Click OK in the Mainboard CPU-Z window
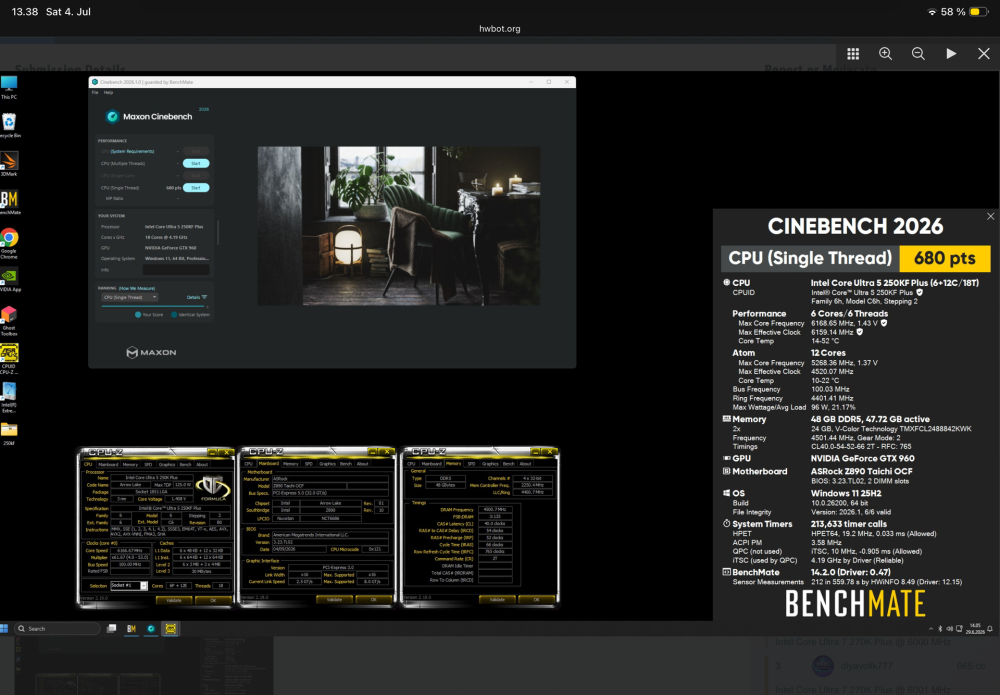1000x695 pixels. pyautogui.click(x=374, y=599)
